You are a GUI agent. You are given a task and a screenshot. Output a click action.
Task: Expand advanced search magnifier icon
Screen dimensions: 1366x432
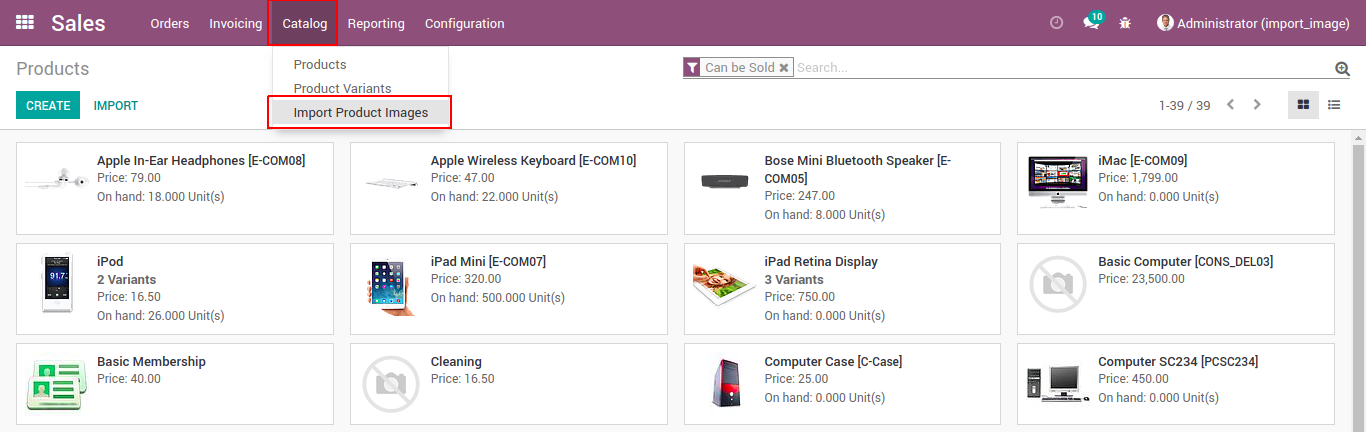1342,68
